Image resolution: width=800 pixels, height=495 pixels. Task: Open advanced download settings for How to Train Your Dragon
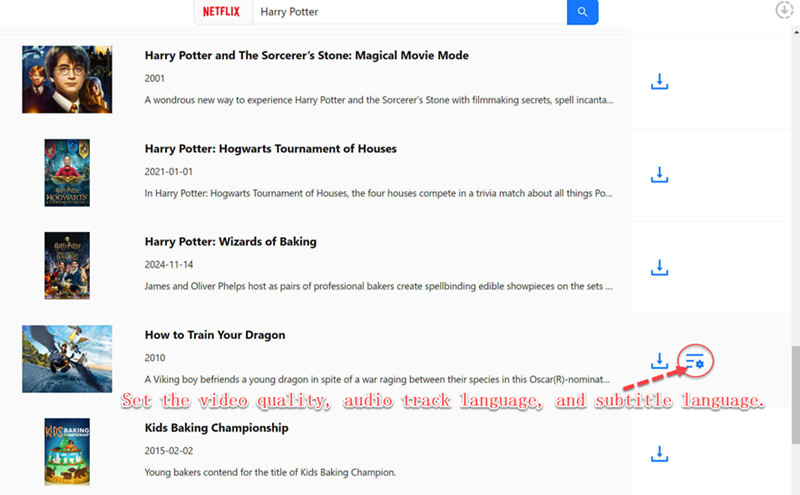click(696, 359)
